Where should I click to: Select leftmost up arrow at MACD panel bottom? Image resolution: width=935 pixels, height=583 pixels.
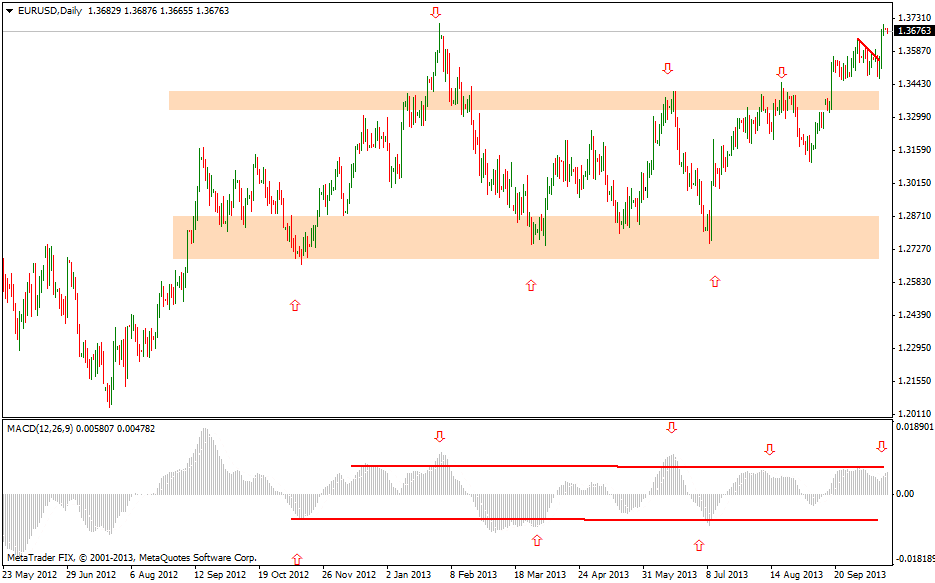[296, 559]
